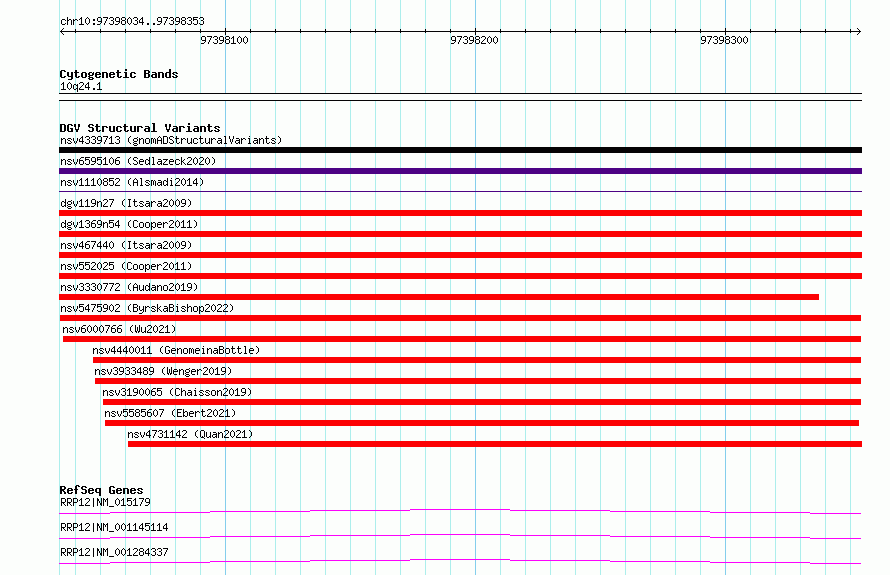This screenshot has width=890, height=575.
Task: Select the magenta RRP12|NM_001145114 transcript line
Action: click(460, 536)
